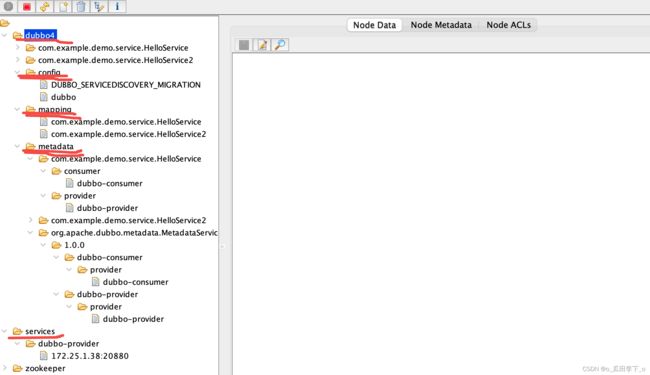The height and width of the screenshot is (375, 650).
Task: Click the pencil edit icon in Node Data toolbar
Action: pyautogui.click(x=262, y=45)
